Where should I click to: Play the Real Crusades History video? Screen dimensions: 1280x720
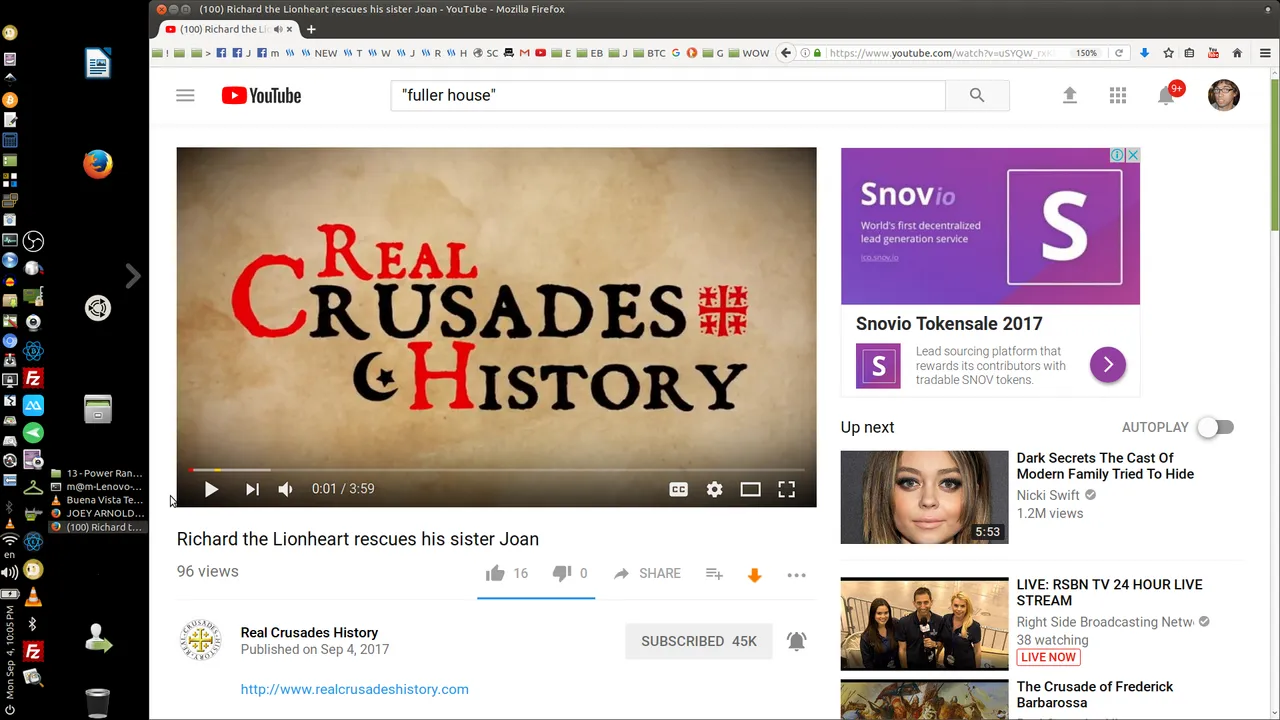(x=211, y=489)
